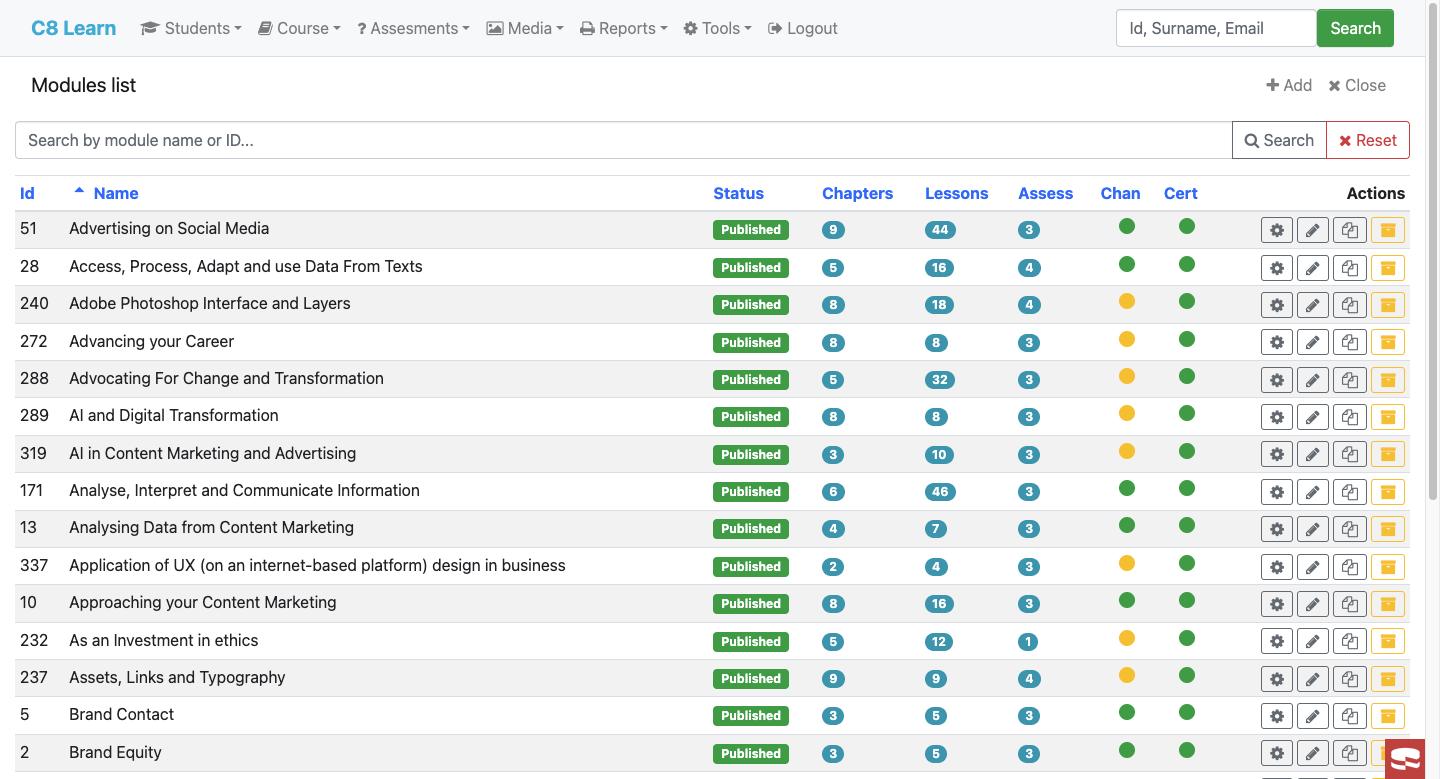Sort by the Cert column header
The height and width of the screenshot is (779, 1440).
pos(1180,193)
